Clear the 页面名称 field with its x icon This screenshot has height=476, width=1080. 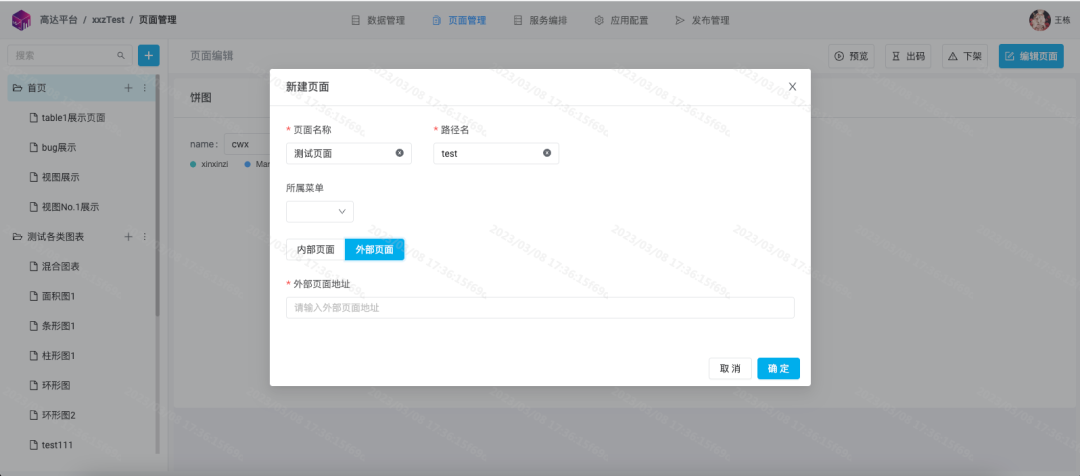399,153
